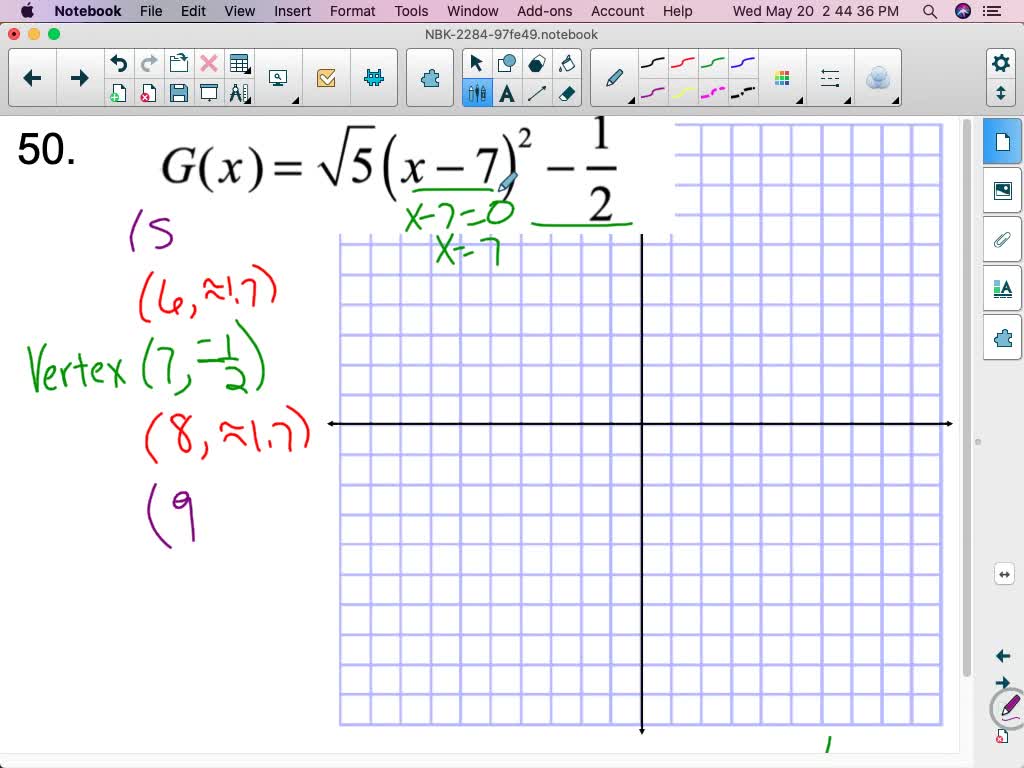Click the Save button
This screenshot has width=1024, height=768.
point(178,92)
